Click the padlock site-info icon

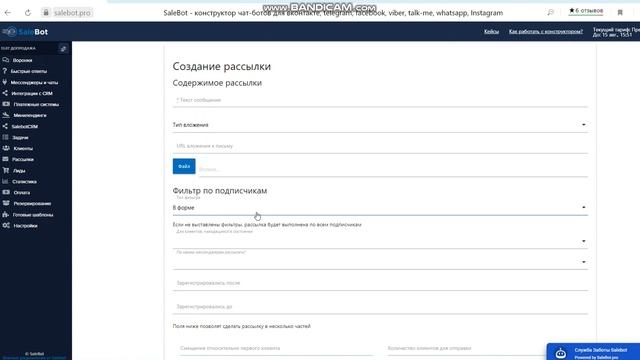click(46, 13)
